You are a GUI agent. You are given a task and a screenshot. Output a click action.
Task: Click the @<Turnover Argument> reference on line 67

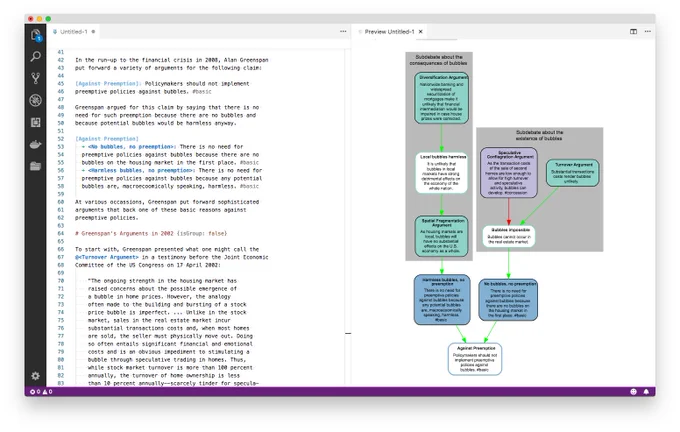point(107,257)
